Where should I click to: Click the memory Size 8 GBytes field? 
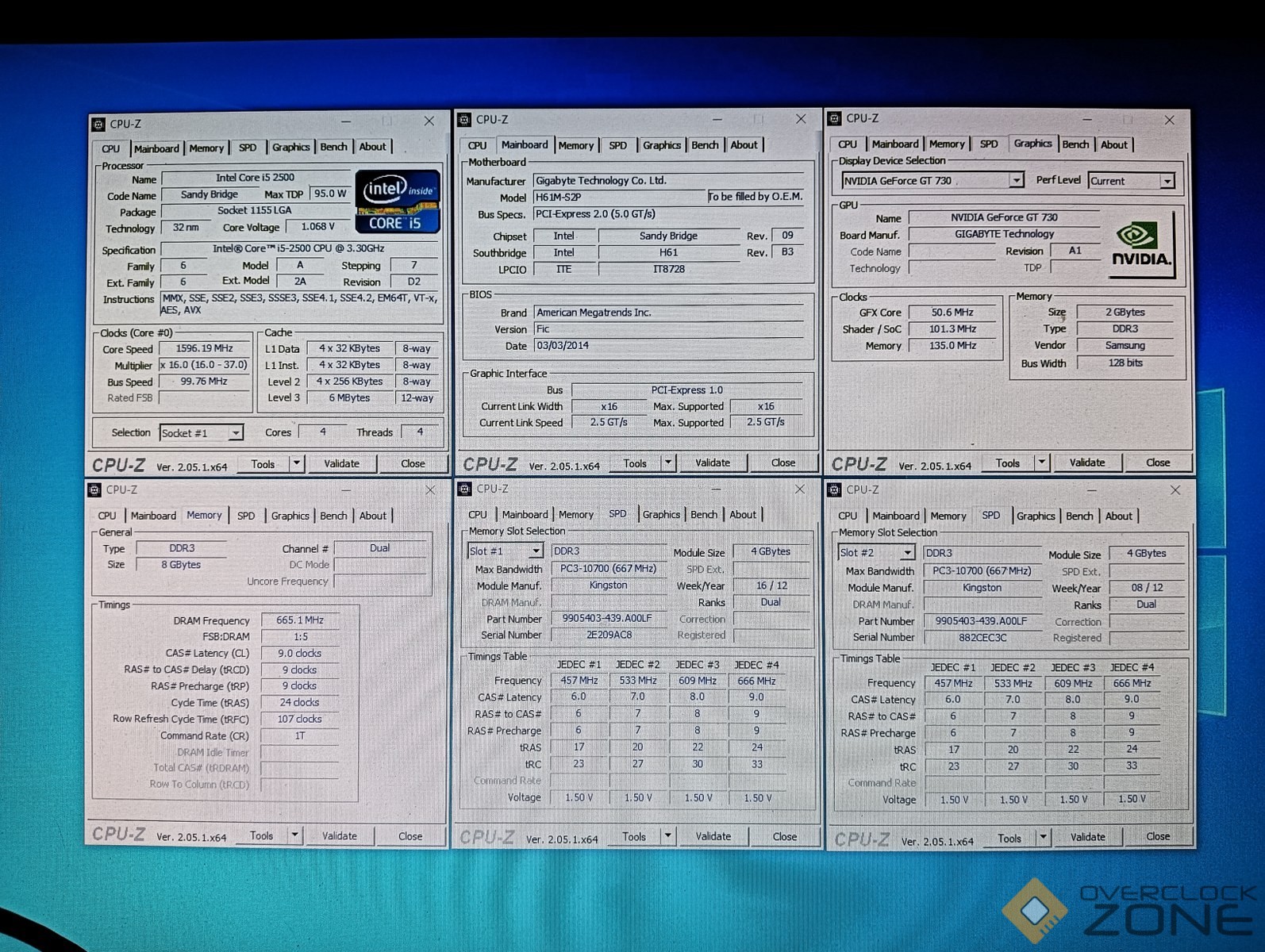click(x=181, y=565)
